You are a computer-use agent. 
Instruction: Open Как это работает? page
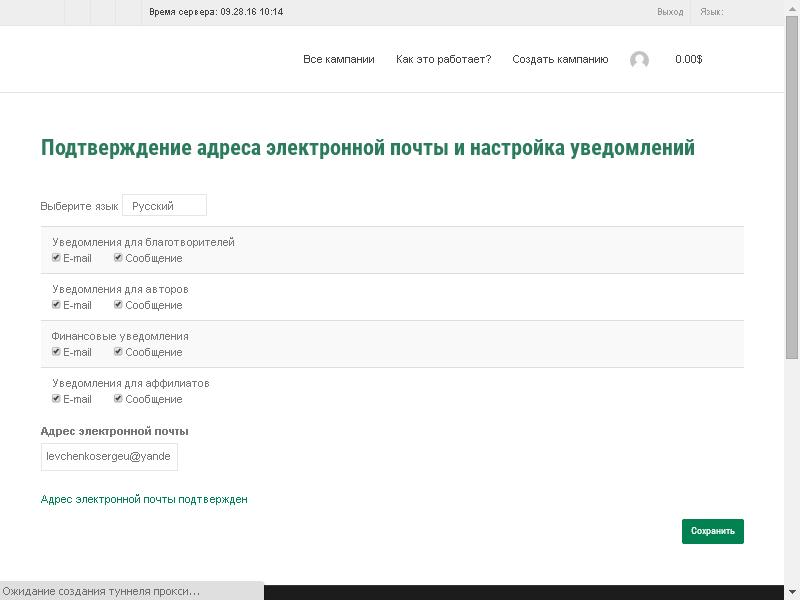click(x=443, y=59)
